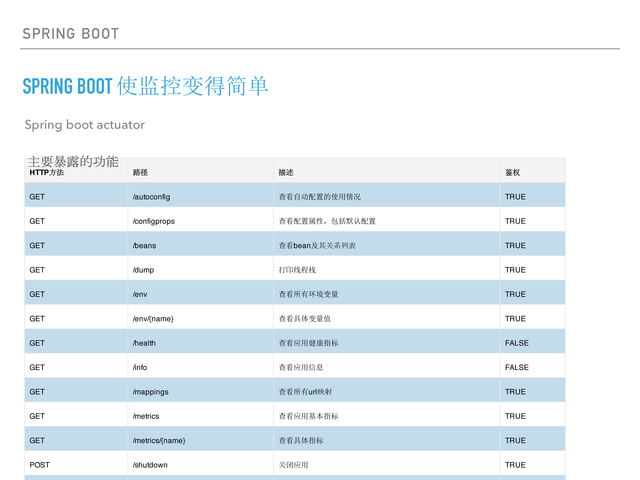Click TRUE in the /beans row
The image size is (640, 480).
point(515,246)
